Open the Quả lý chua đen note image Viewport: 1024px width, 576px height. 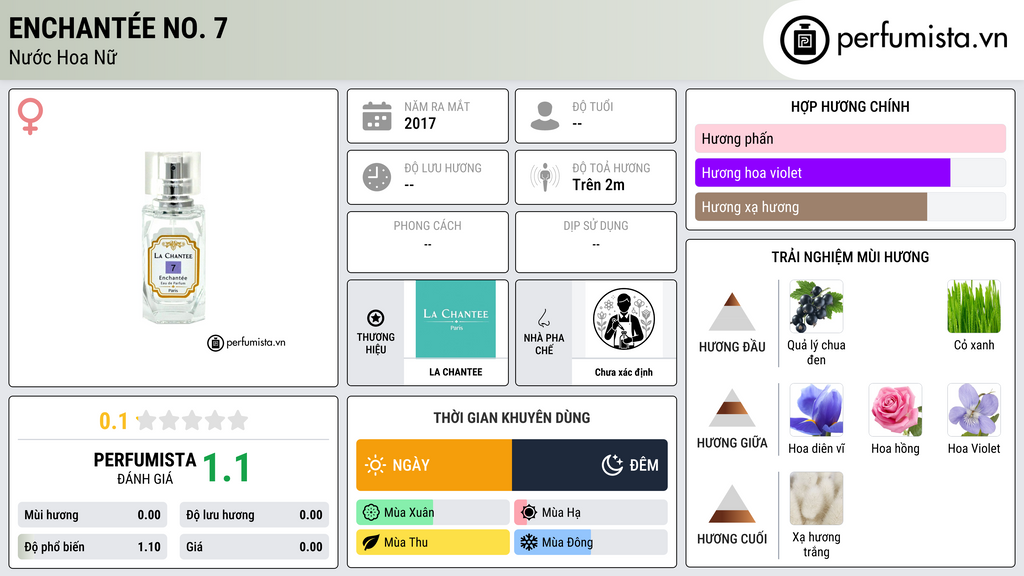coord(816,306)
